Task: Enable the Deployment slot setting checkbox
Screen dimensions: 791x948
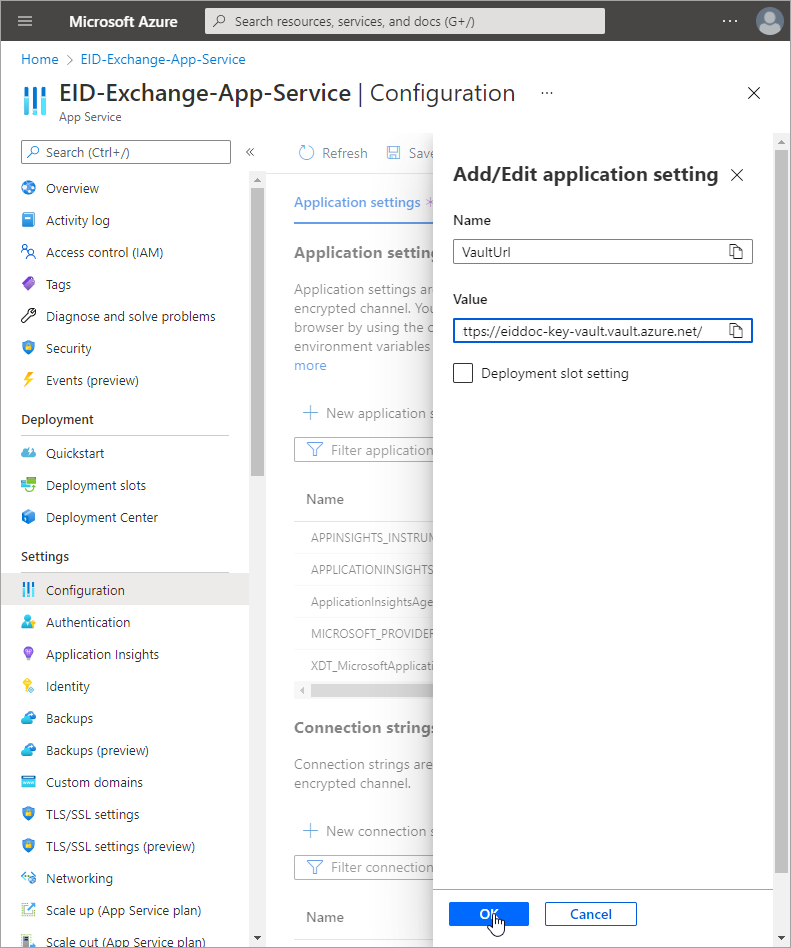Action: click(463, 373)
